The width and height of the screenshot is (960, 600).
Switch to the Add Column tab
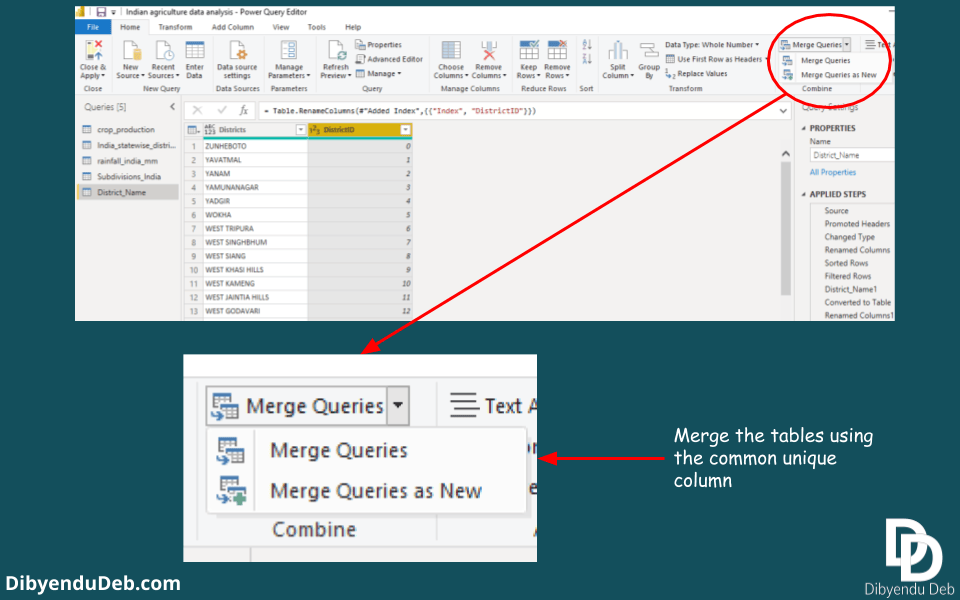coord(233,27)
